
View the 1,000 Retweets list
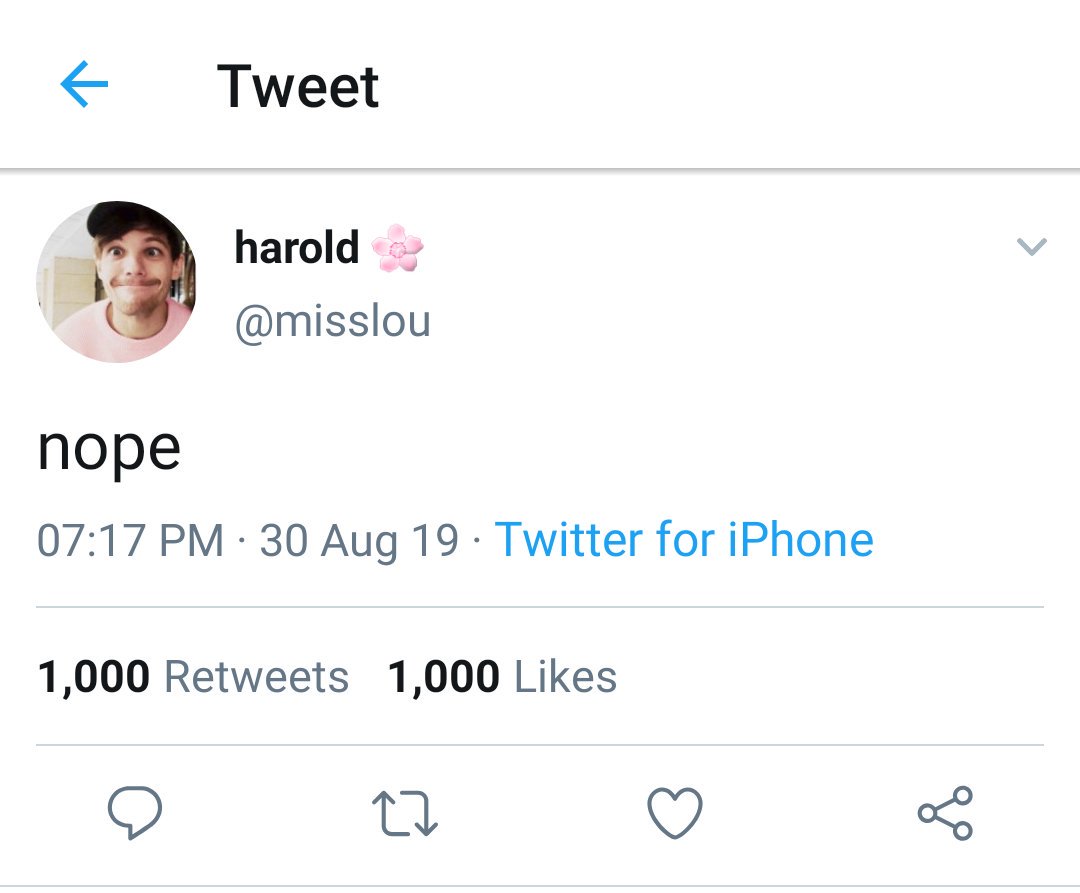[193, 676]
